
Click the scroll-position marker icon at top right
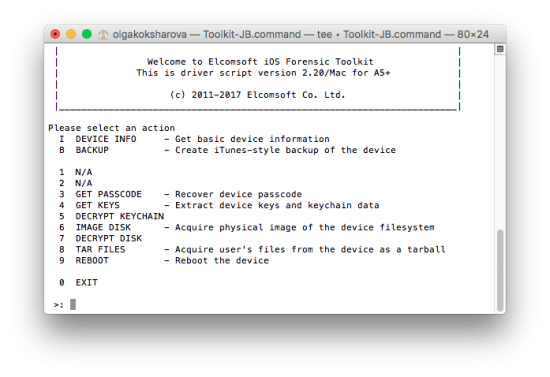500,49
